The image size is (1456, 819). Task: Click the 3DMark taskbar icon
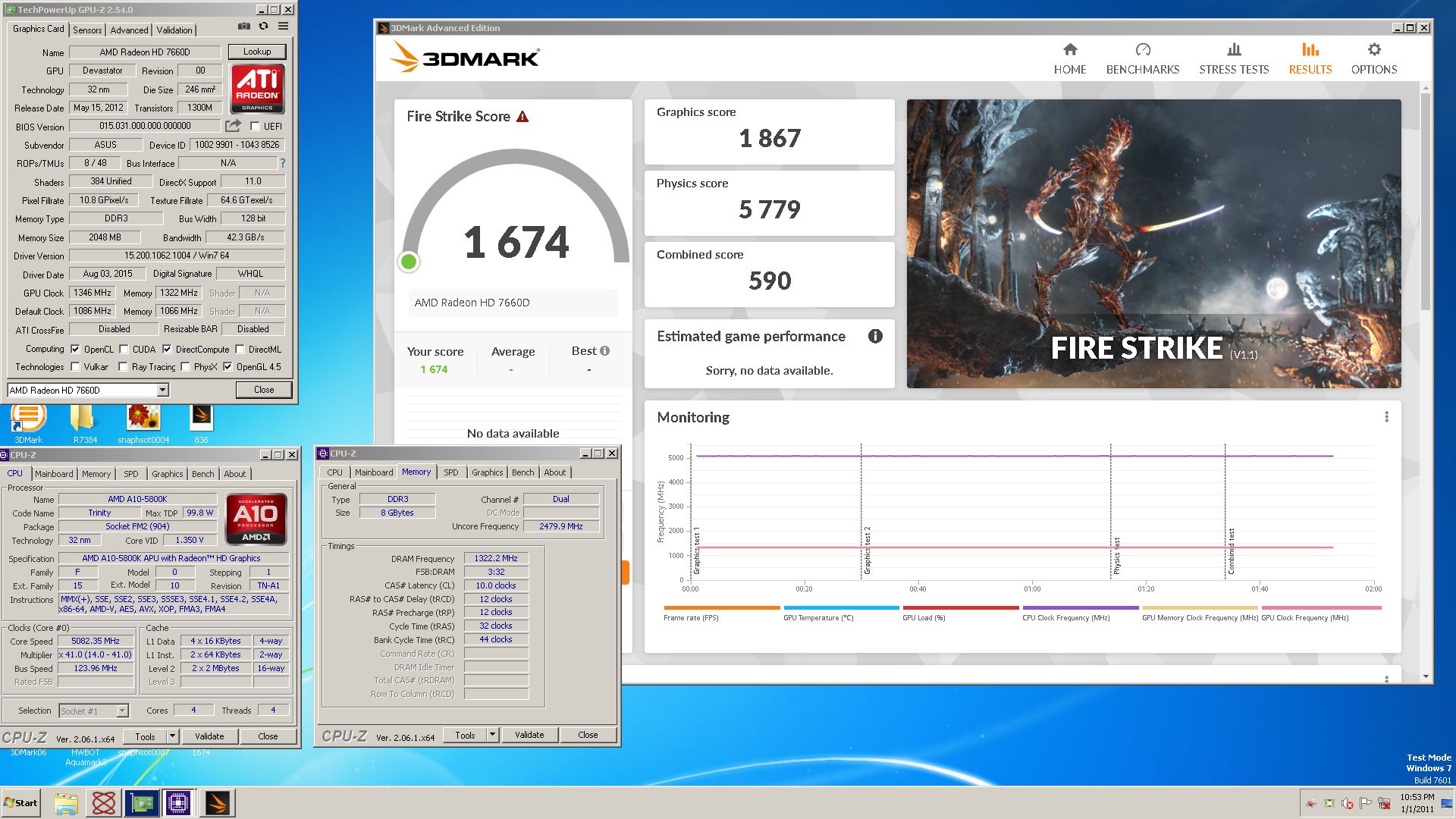(x=217, y=803)
